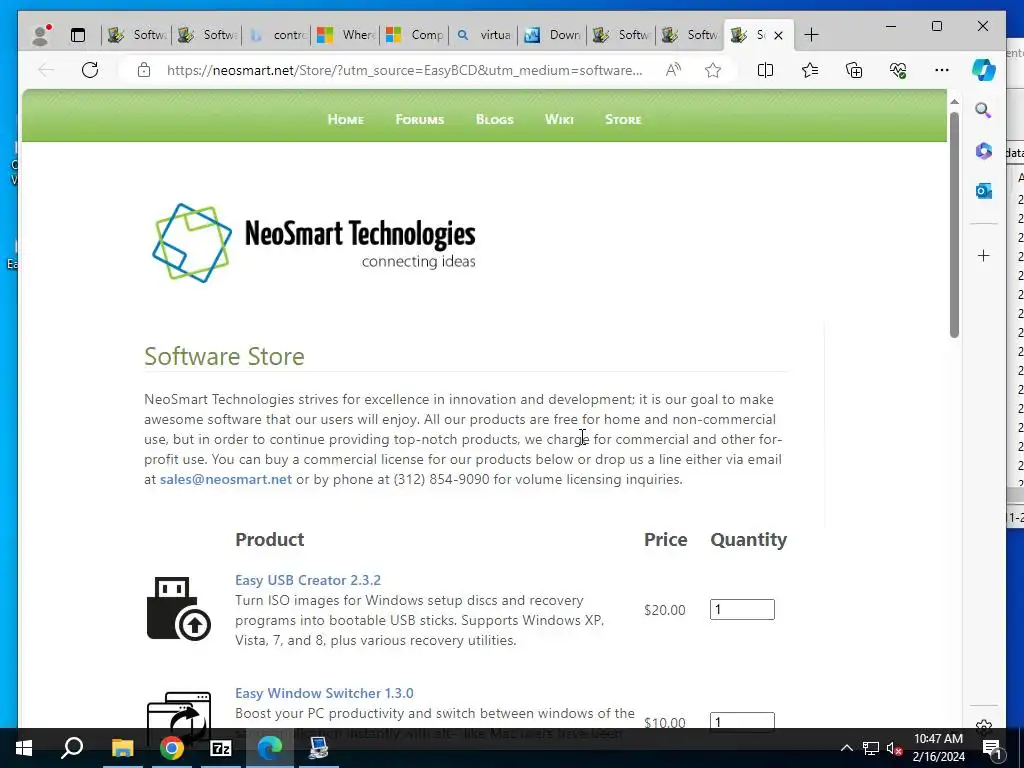The height and width of the screenshot is (768, 1024).
Task: Open 7-Zip from taskbar
Action: [221, 748]
